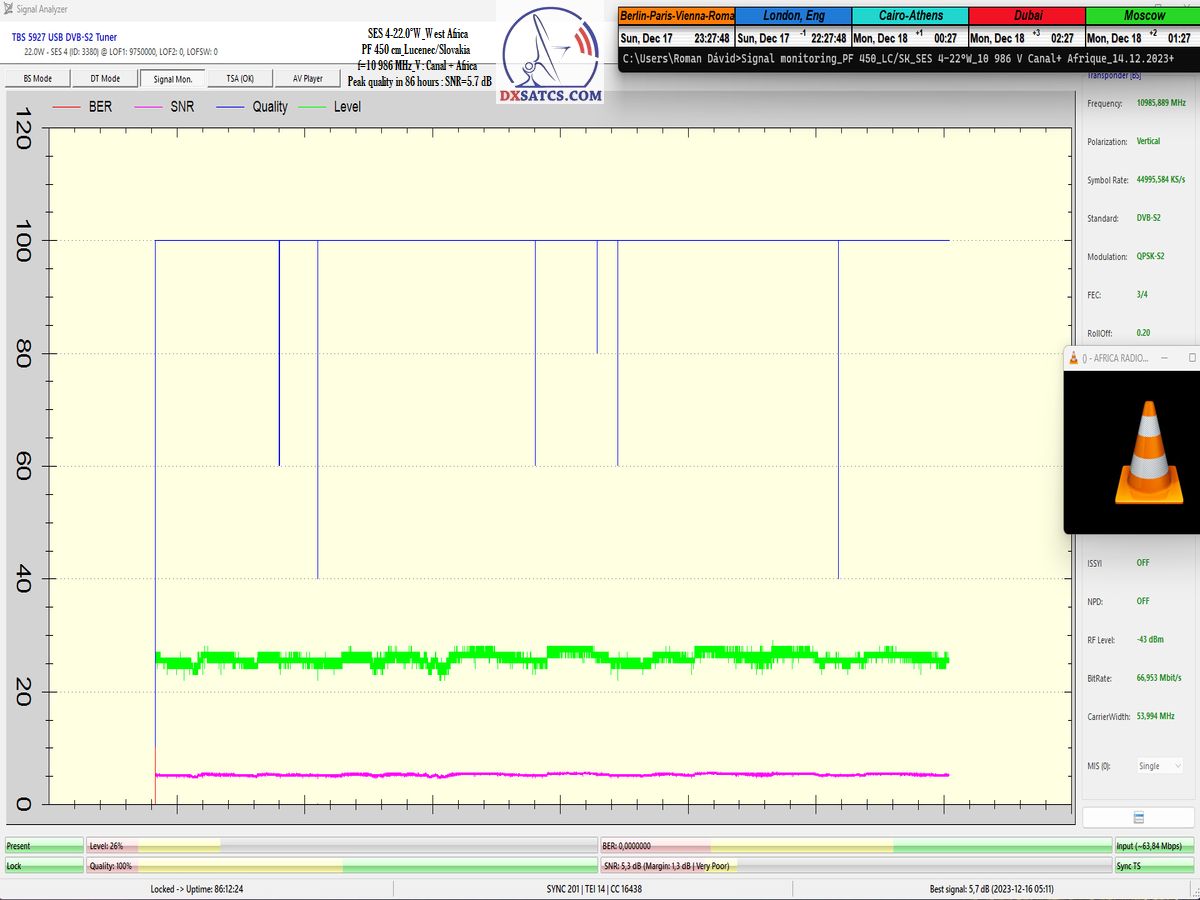Toggle the SNR legend entry
Screen dimensions: 1200x900
169,107
